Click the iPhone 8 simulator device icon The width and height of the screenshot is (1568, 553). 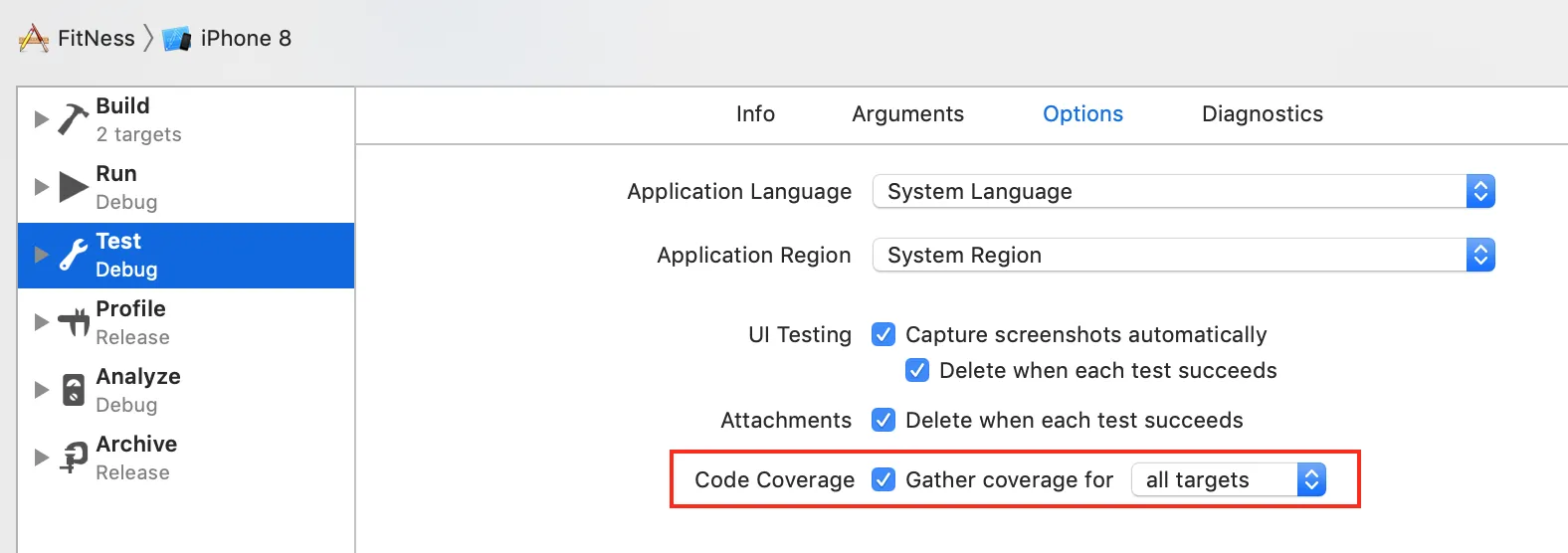176,39
